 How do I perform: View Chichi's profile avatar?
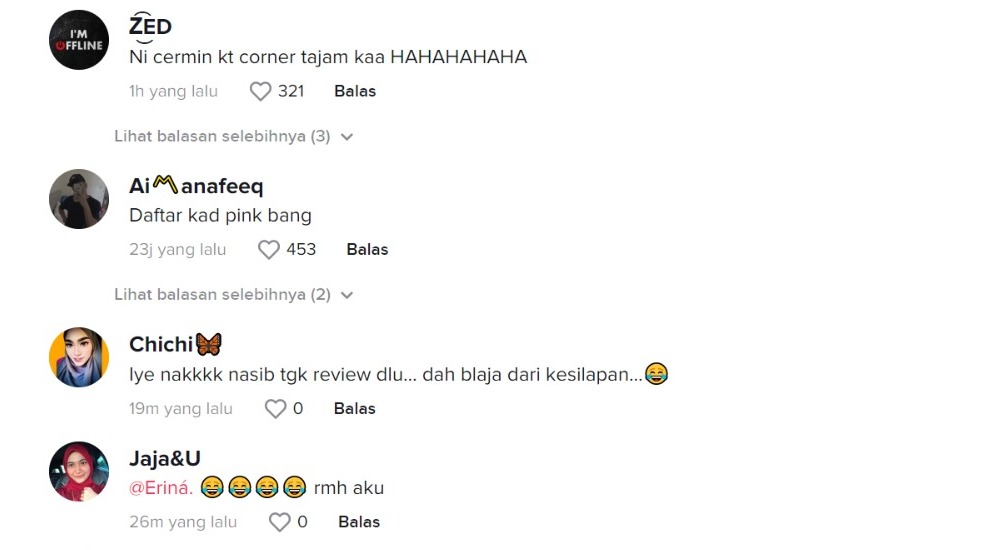79,357
